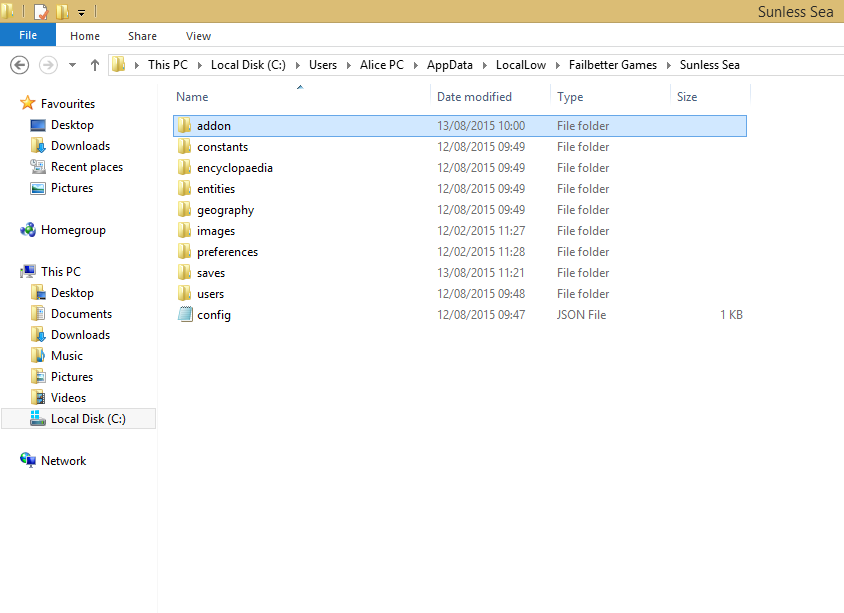Open Desktop under This PC
The width and height of the screenshot is (844, 613).
62,293
